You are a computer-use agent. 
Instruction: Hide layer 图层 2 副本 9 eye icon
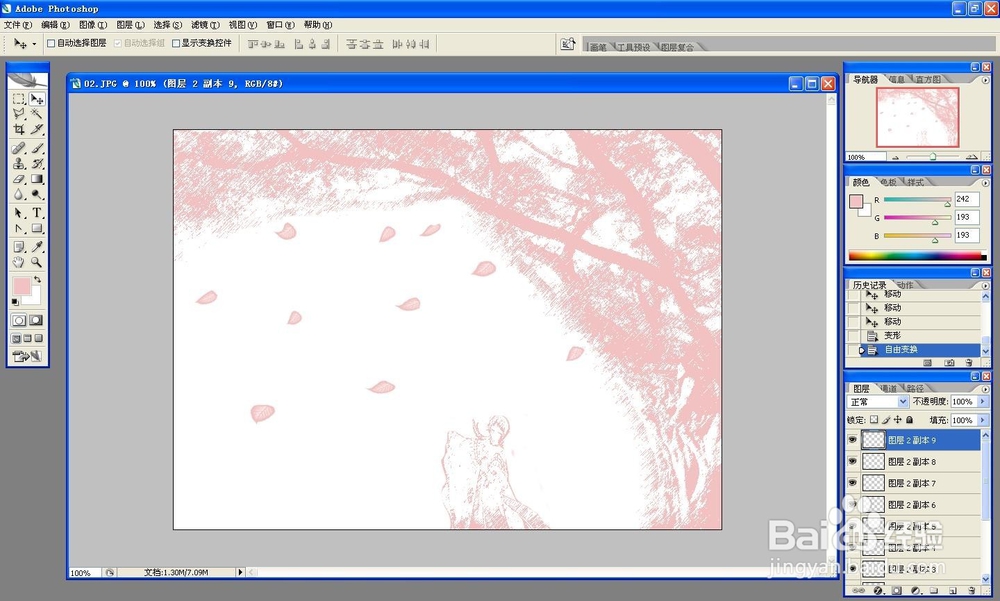coord(853,440)
